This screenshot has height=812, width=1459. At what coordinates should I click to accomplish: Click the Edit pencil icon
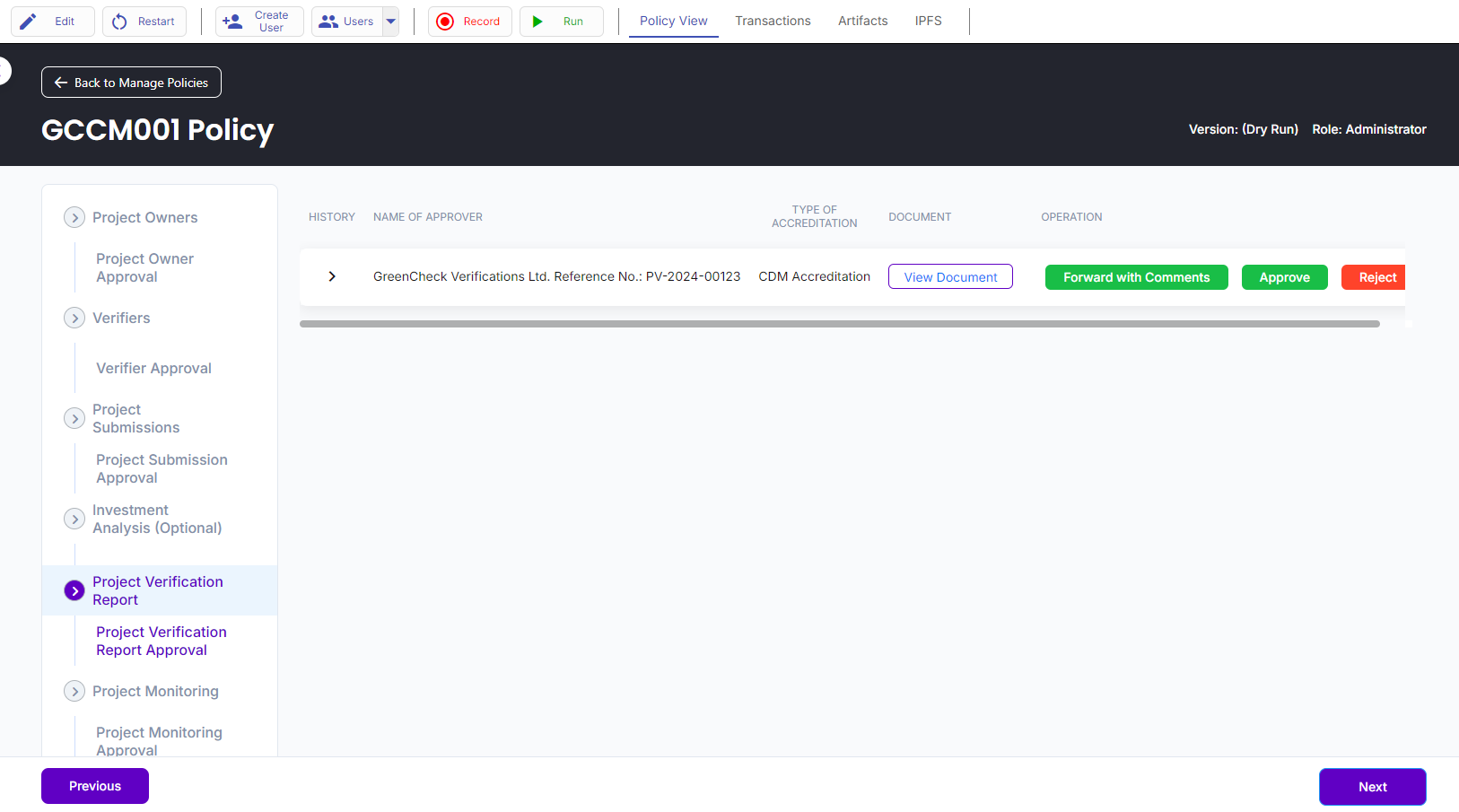pos(29,22)
